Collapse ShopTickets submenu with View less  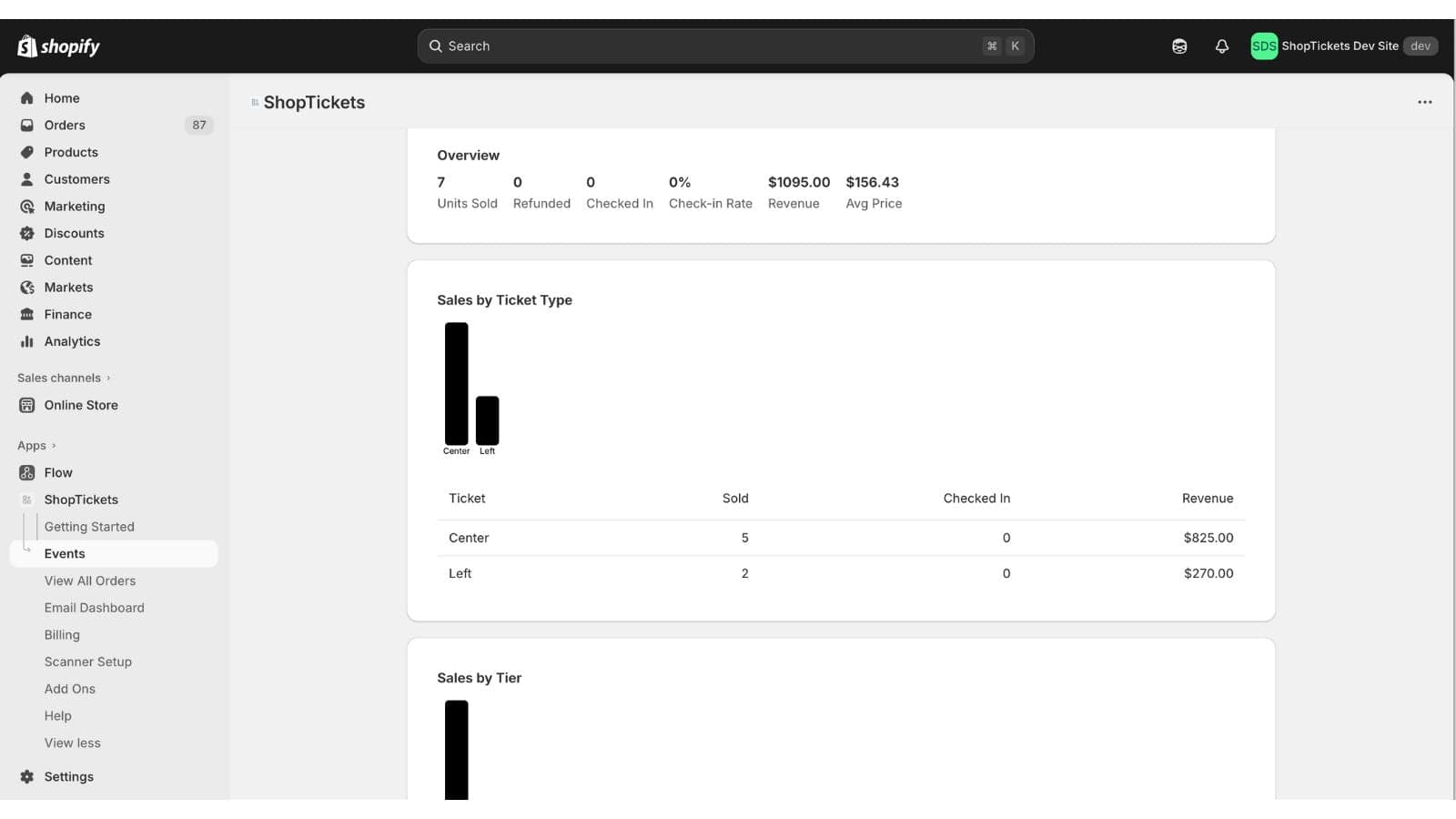coord(73,743)
